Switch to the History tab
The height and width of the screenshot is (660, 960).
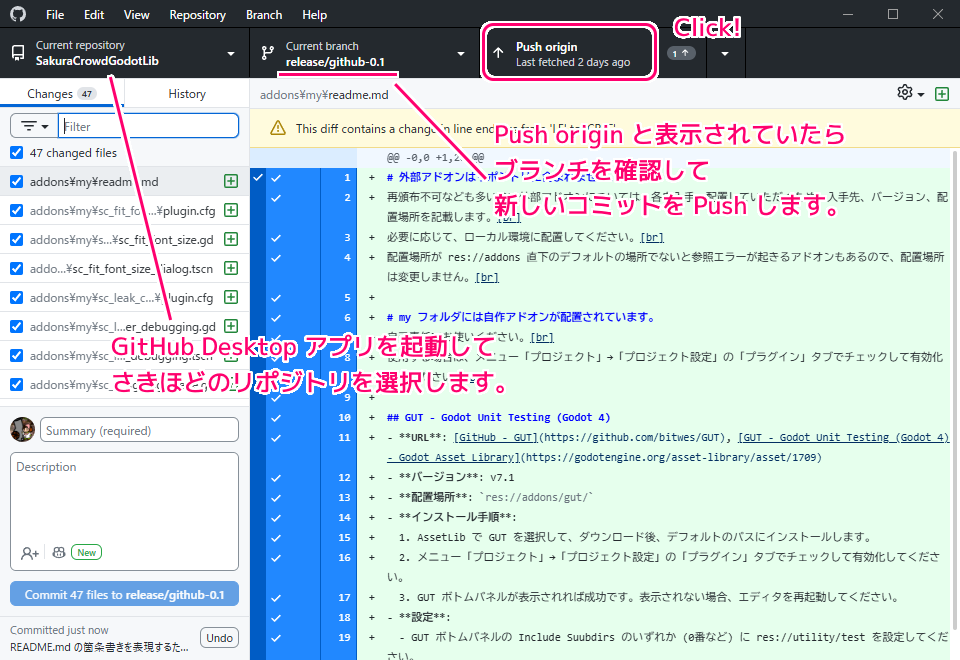(187, 94)
